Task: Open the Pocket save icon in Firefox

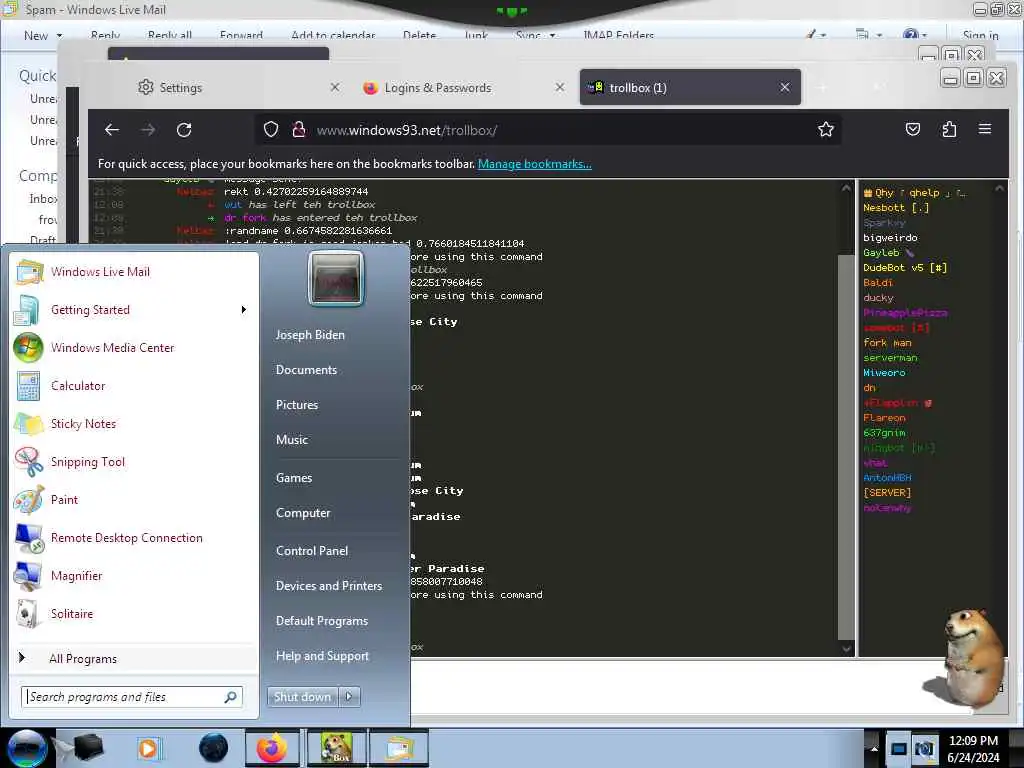Action: 913,129
